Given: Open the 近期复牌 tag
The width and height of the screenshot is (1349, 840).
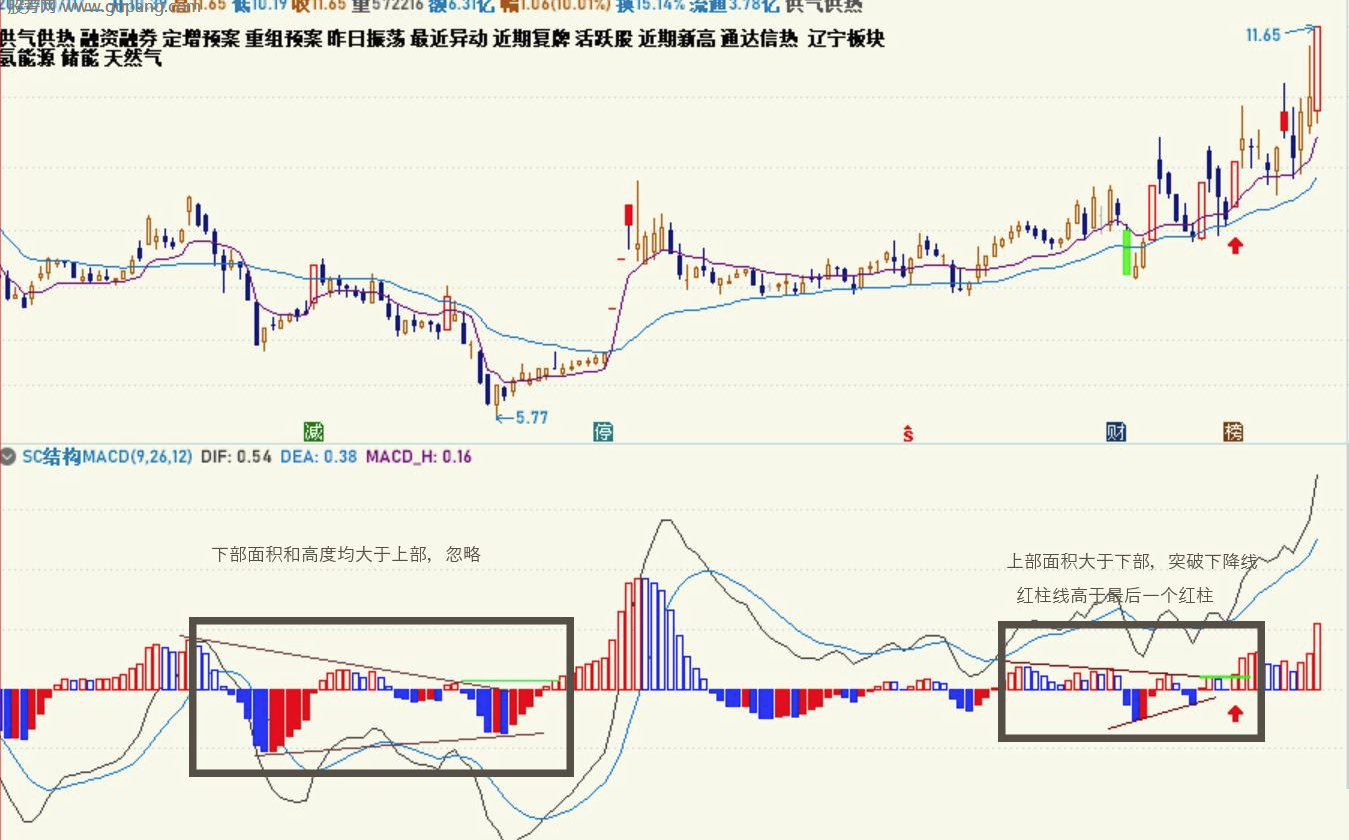Looking at the screenshot, I should pos(531,39).
